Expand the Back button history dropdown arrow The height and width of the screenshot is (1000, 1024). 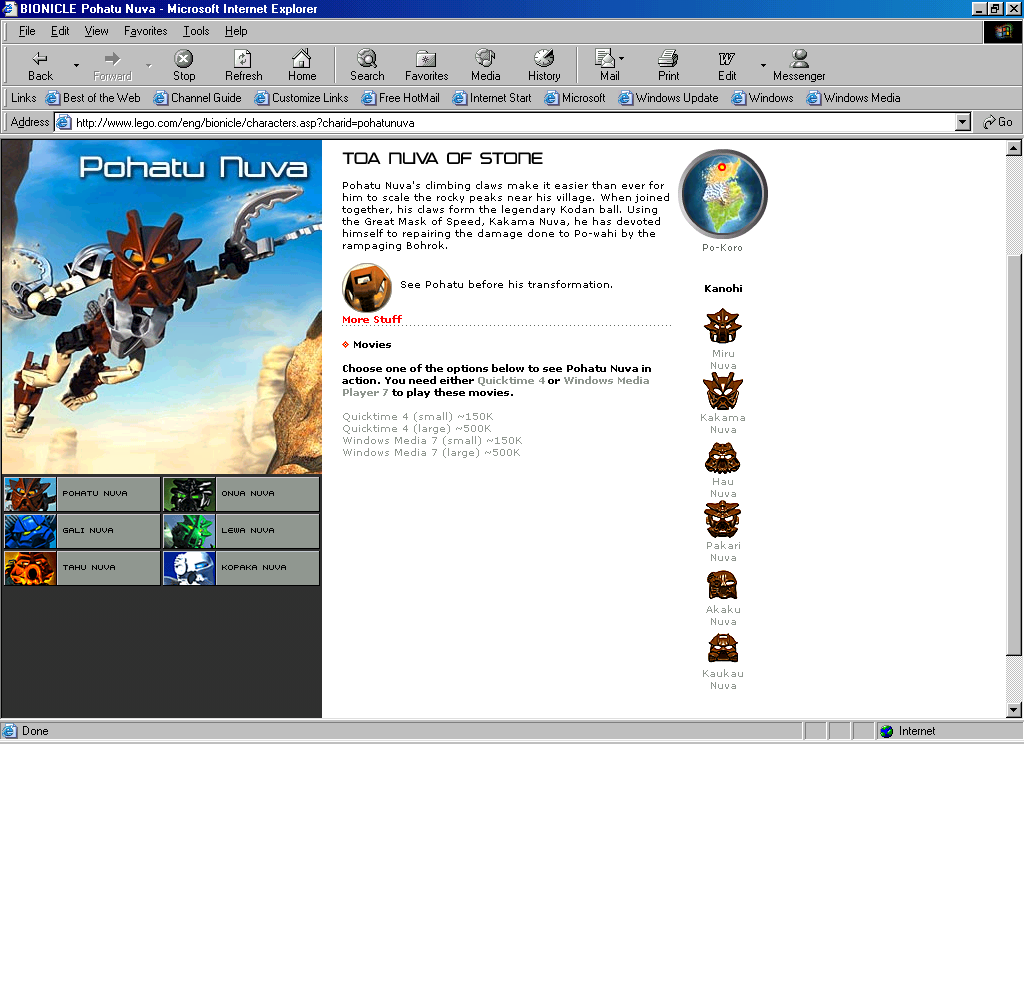point(76,66)
